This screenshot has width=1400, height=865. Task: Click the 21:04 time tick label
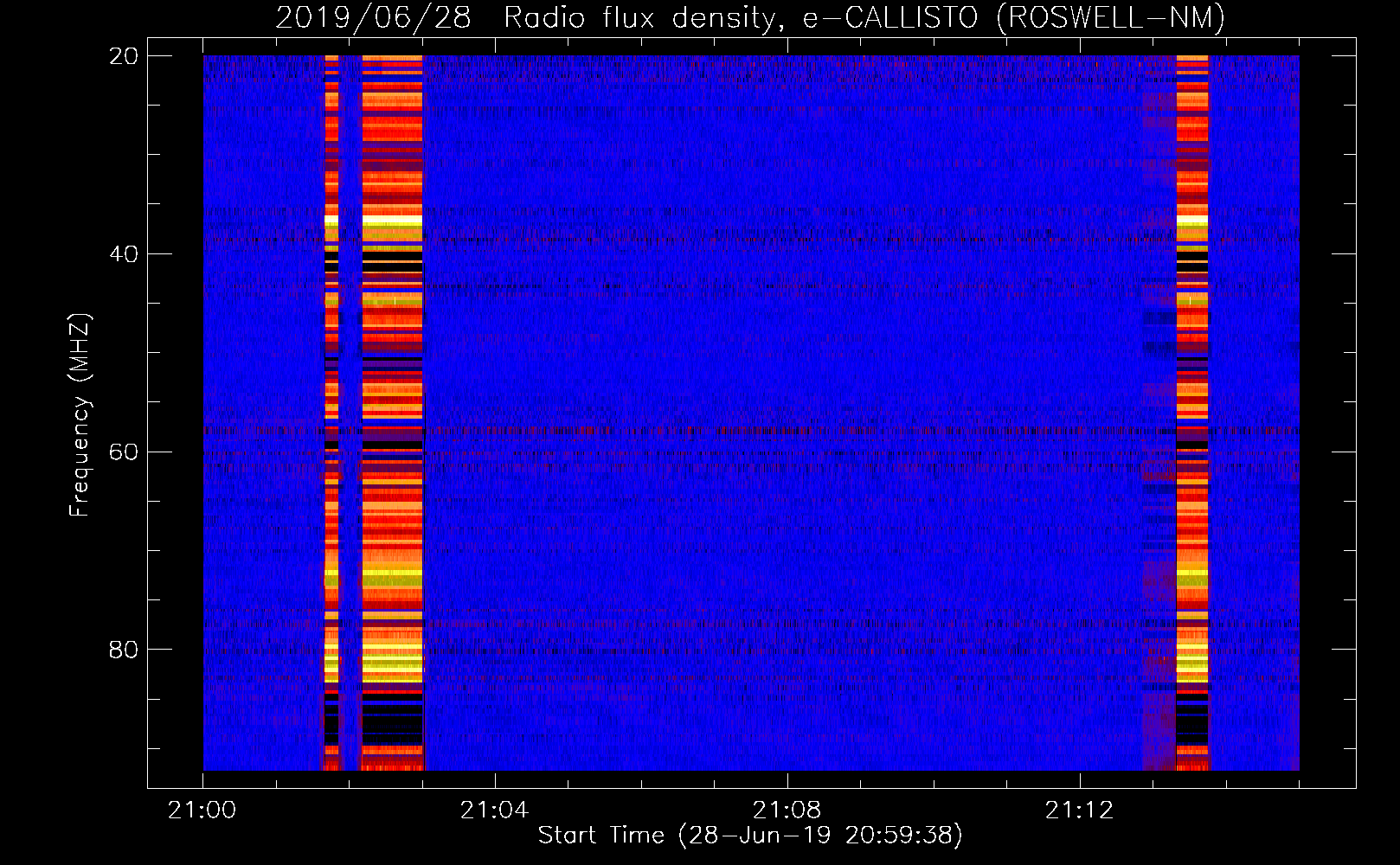(494, 811)
